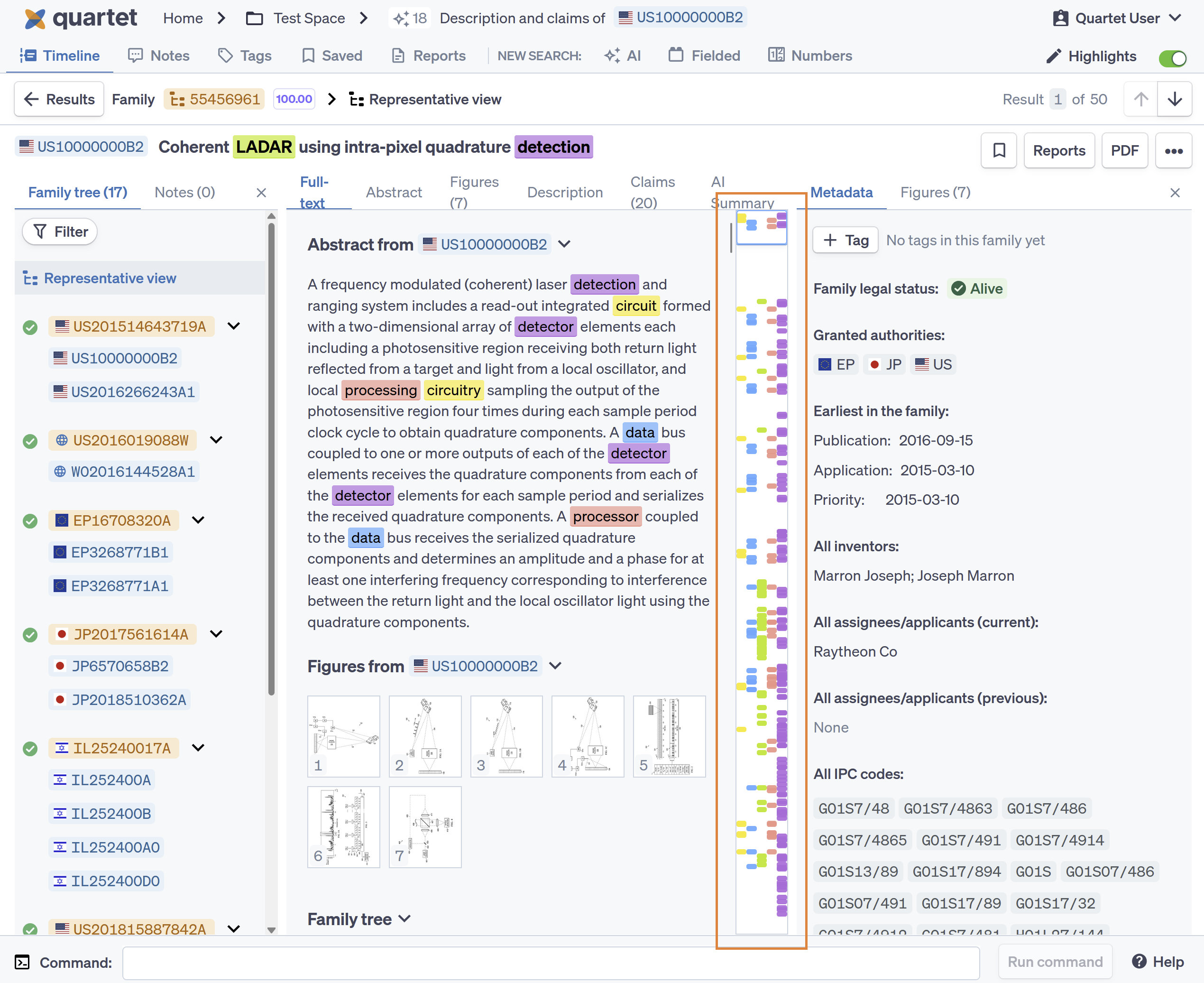This screenshot has width=1204, height=983.
Task: Open the Figures (7) metadata tab
Action: point(935,193)
